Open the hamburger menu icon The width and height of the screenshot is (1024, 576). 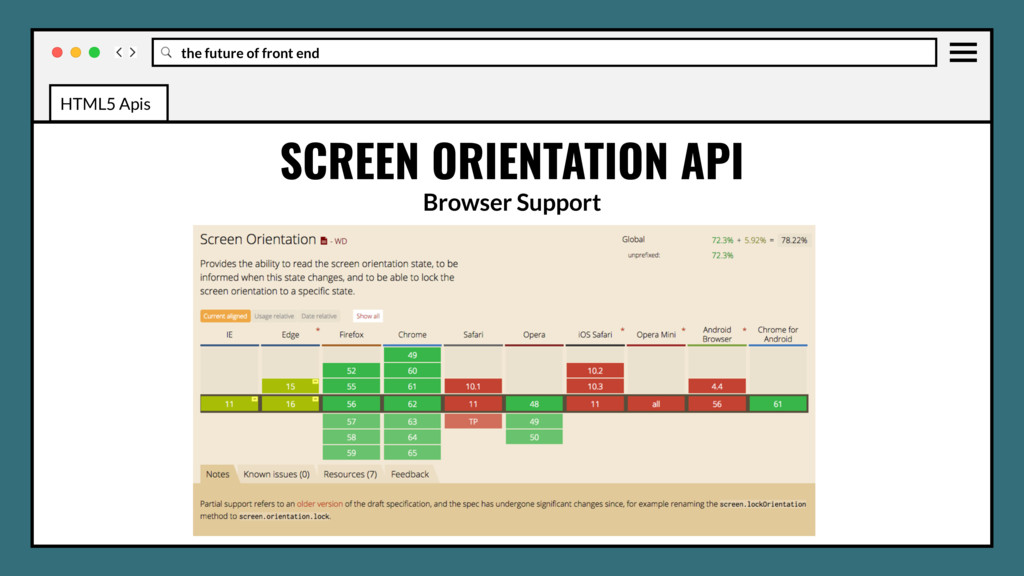(963, 52)
